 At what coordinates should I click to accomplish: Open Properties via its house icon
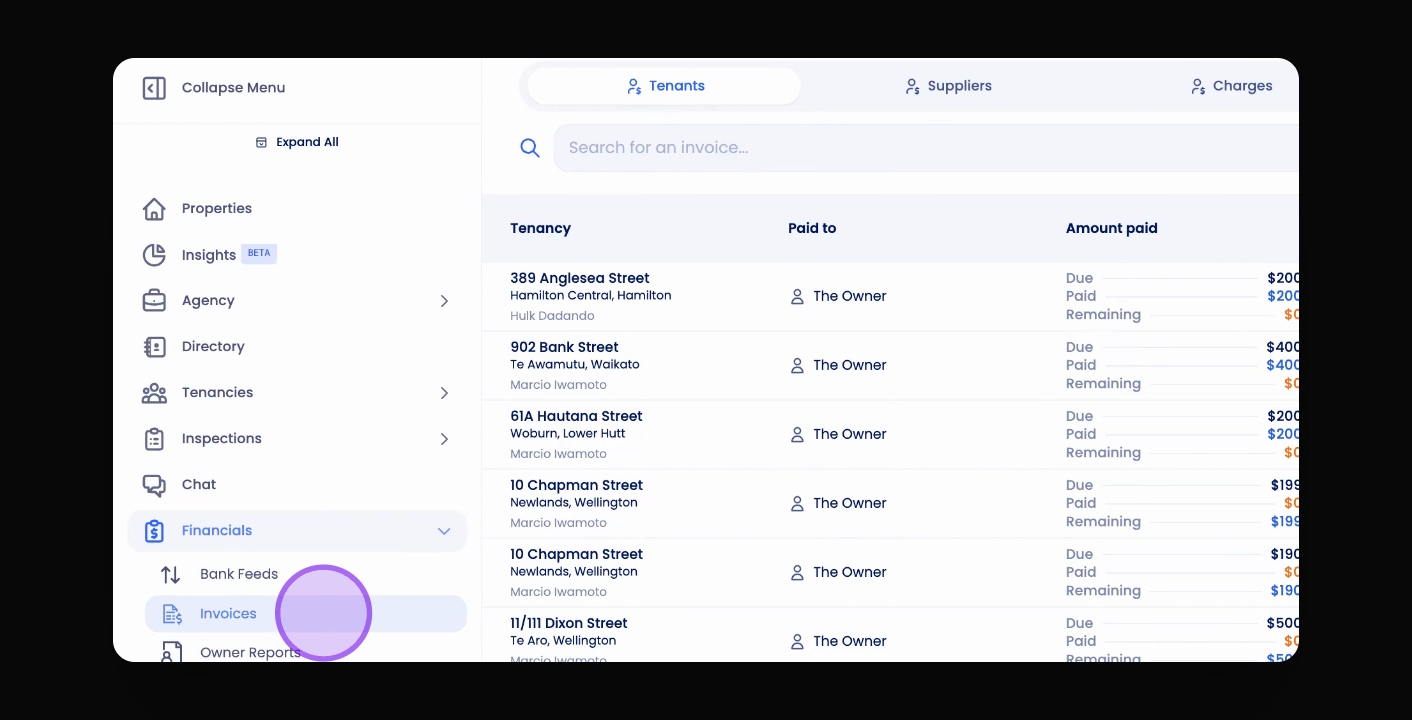click(154, 209)
